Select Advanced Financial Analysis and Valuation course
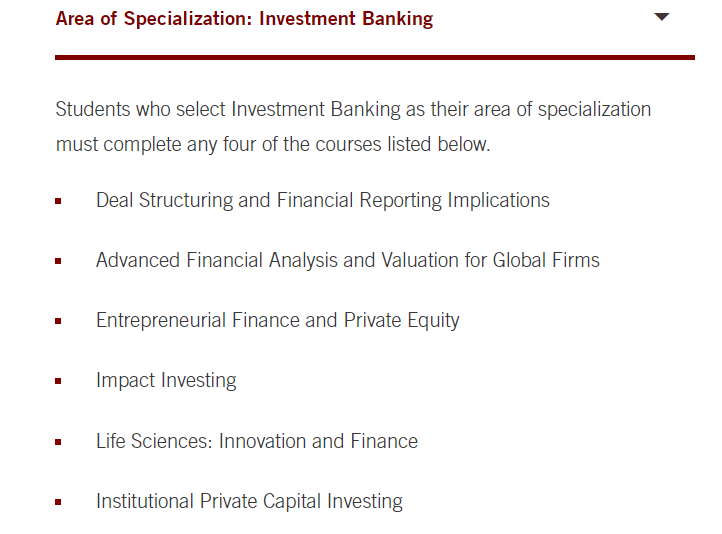 click(348, 260)
